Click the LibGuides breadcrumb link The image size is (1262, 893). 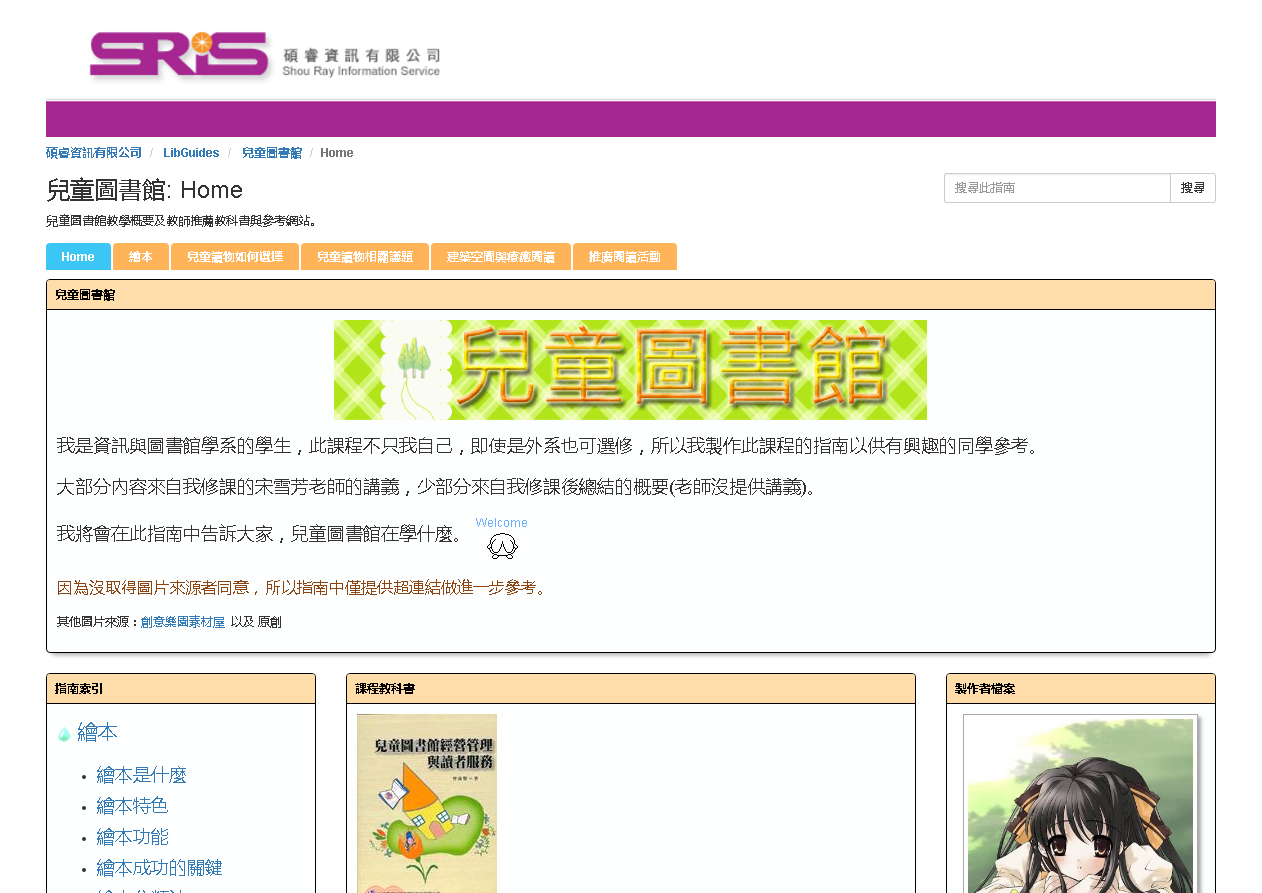point(191,152)
